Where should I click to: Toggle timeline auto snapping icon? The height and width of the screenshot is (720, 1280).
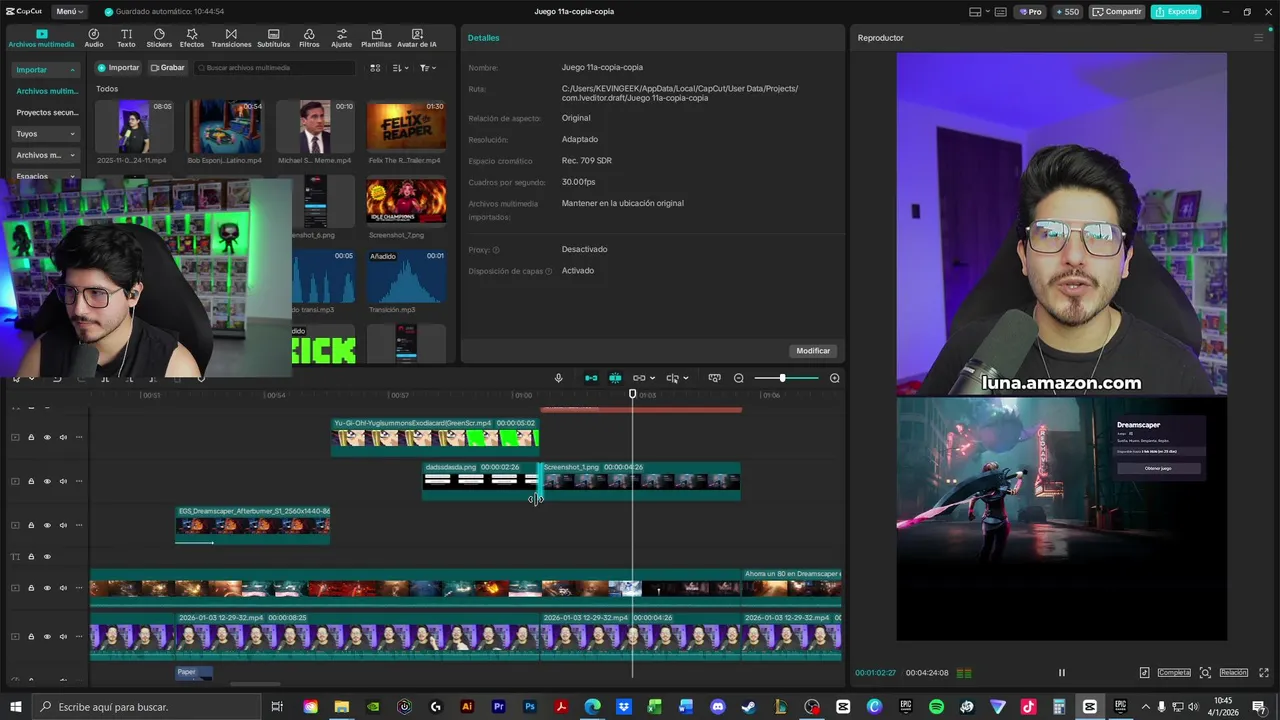click(x=615, y=378)
